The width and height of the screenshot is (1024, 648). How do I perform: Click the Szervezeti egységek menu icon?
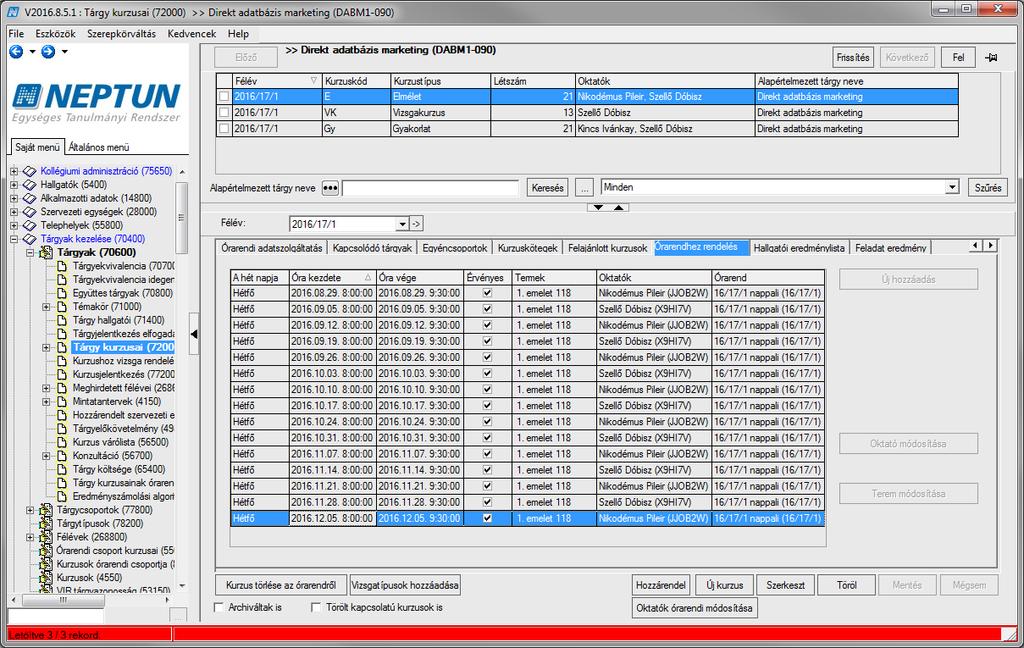(x=29, y=212)
